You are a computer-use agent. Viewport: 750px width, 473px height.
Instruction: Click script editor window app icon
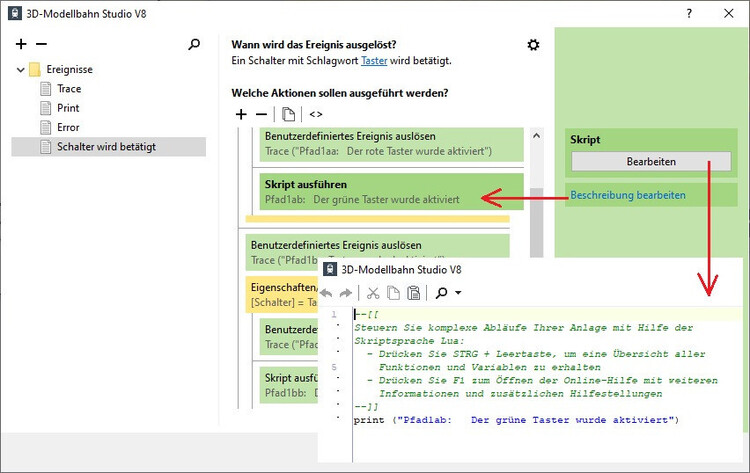tap(330, 269)
